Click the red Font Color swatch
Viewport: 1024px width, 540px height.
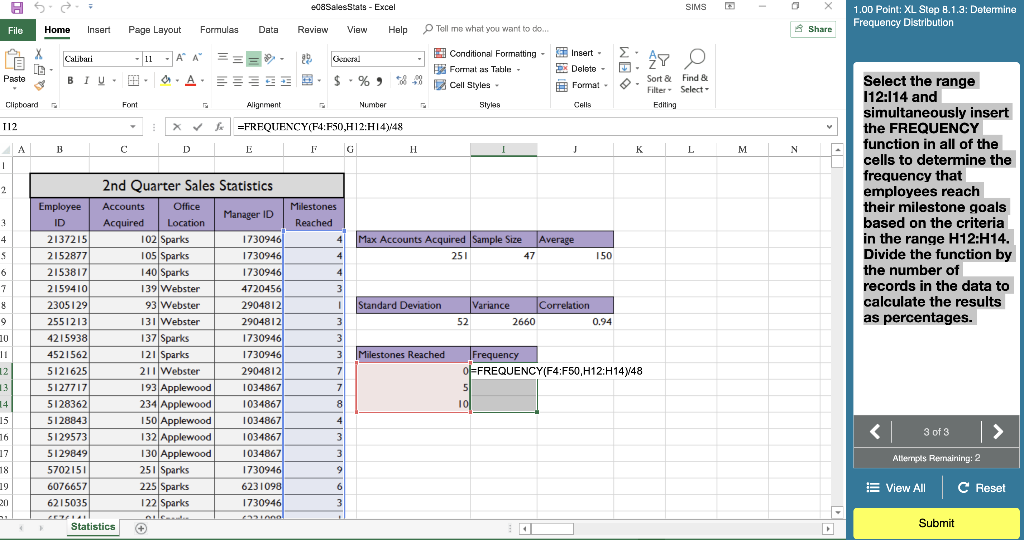(x=191, y=80)
